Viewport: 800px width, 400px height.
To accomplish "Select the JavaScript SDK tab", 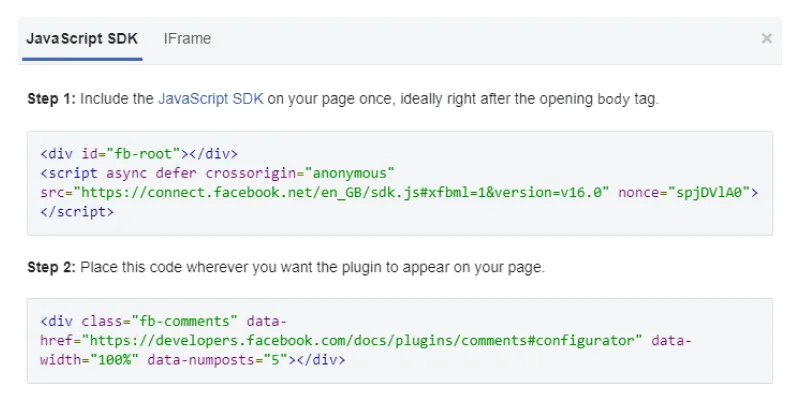I will point(82,39).
